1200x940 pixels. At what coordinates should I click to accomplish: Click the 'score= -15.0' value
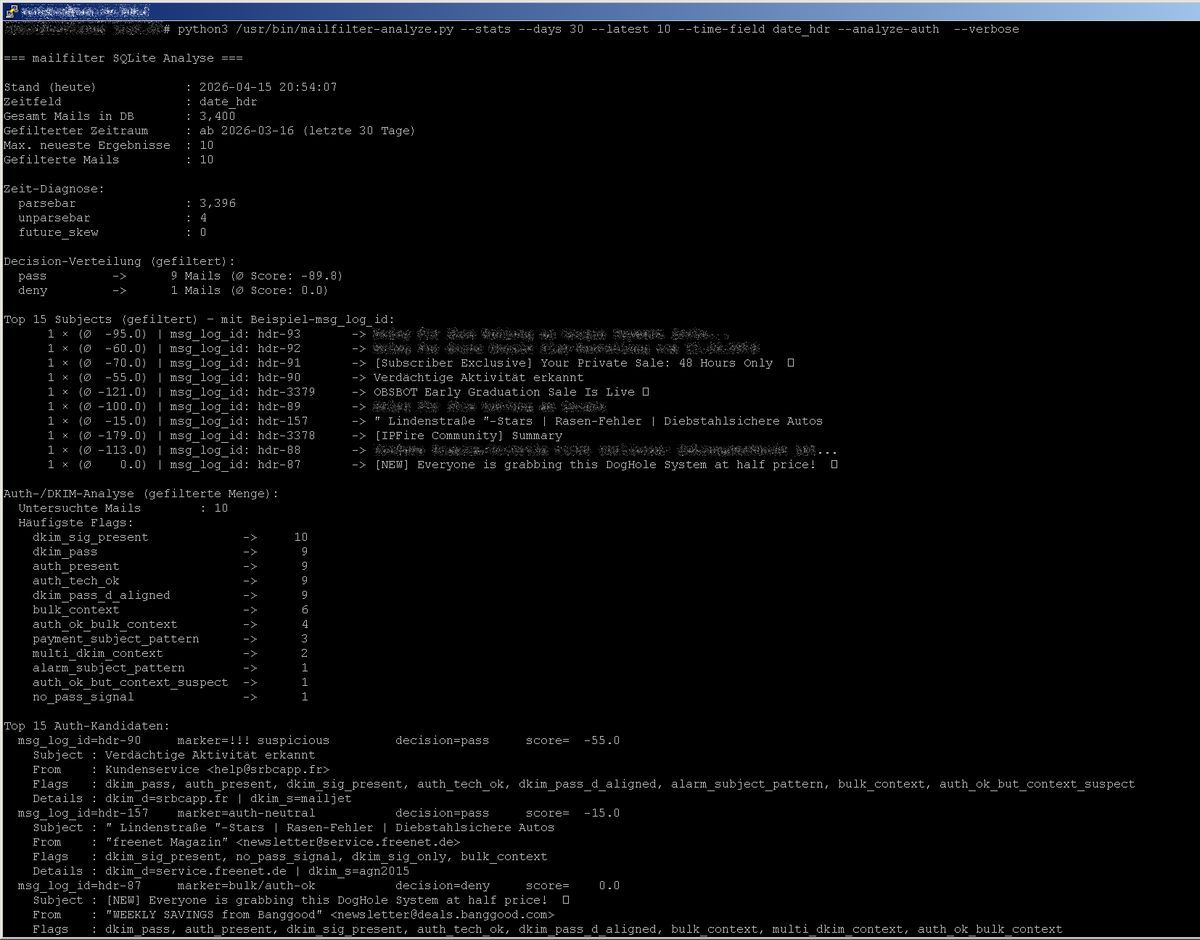tap(573, 813)
